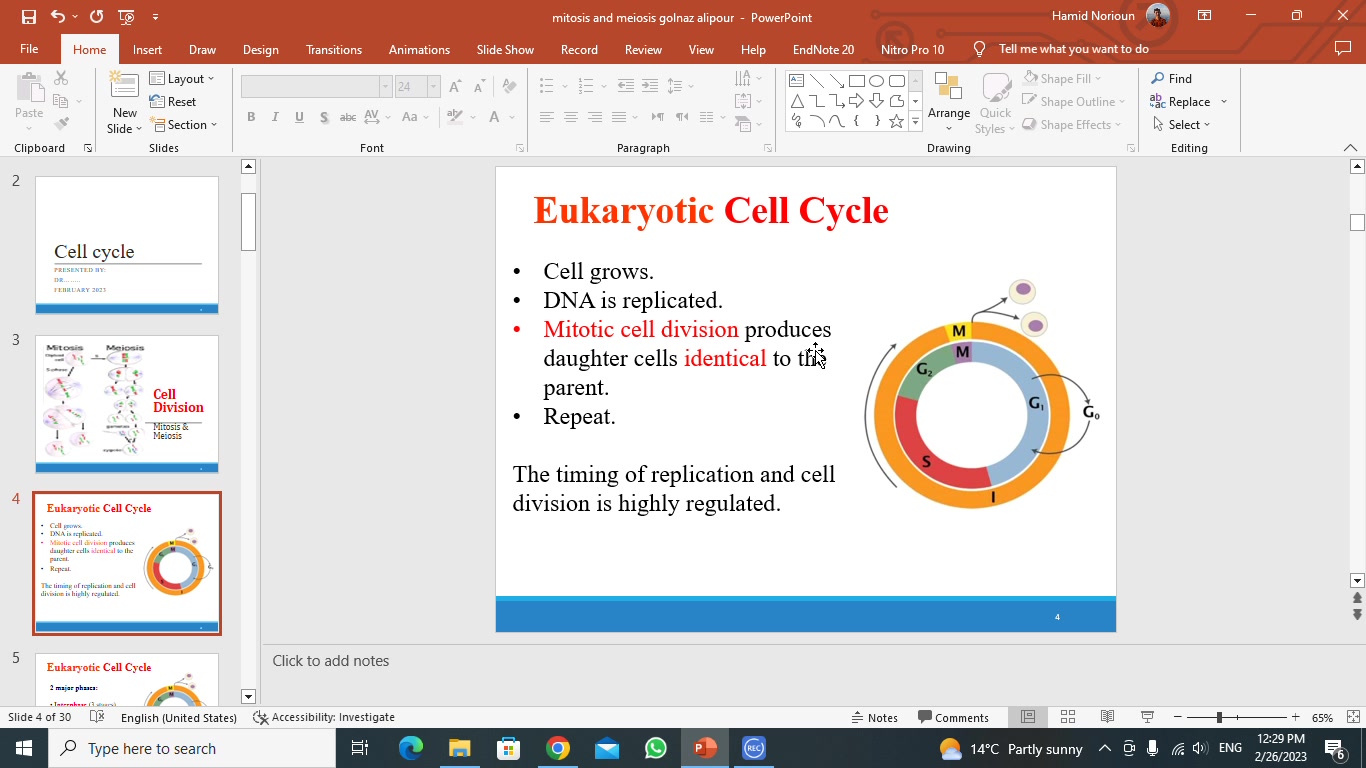Viewport: 1366px width, 768px height.
Task: Open Line Spacing dropdown
Action: click(x=680, y=87)
